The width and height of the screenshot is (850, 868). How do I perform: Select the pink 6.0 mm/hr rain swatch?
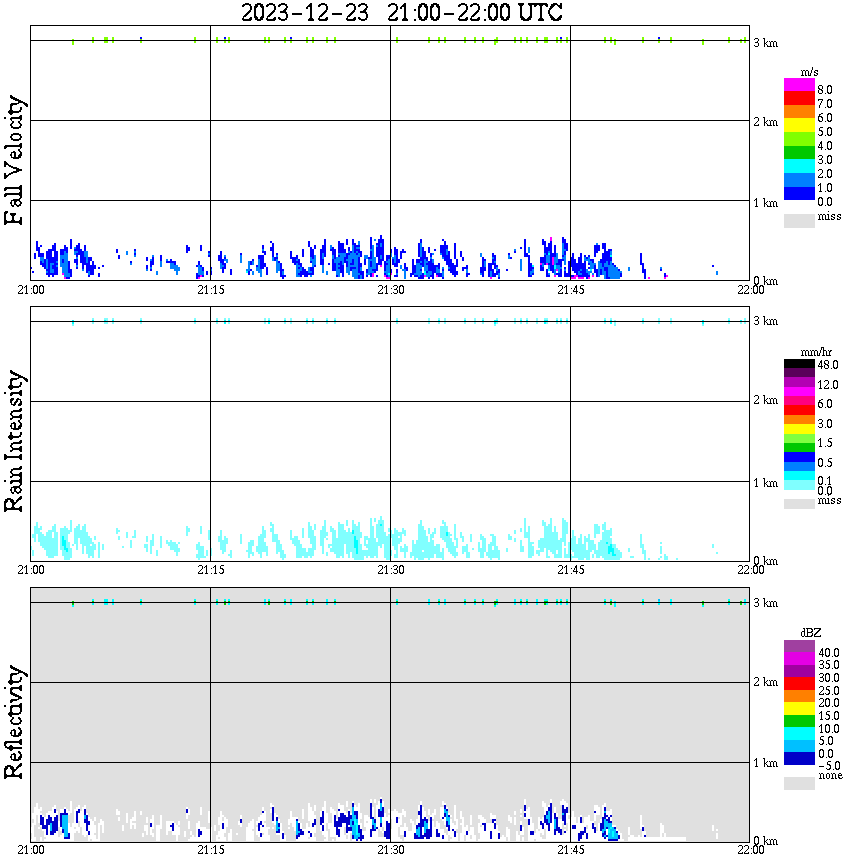799,401
